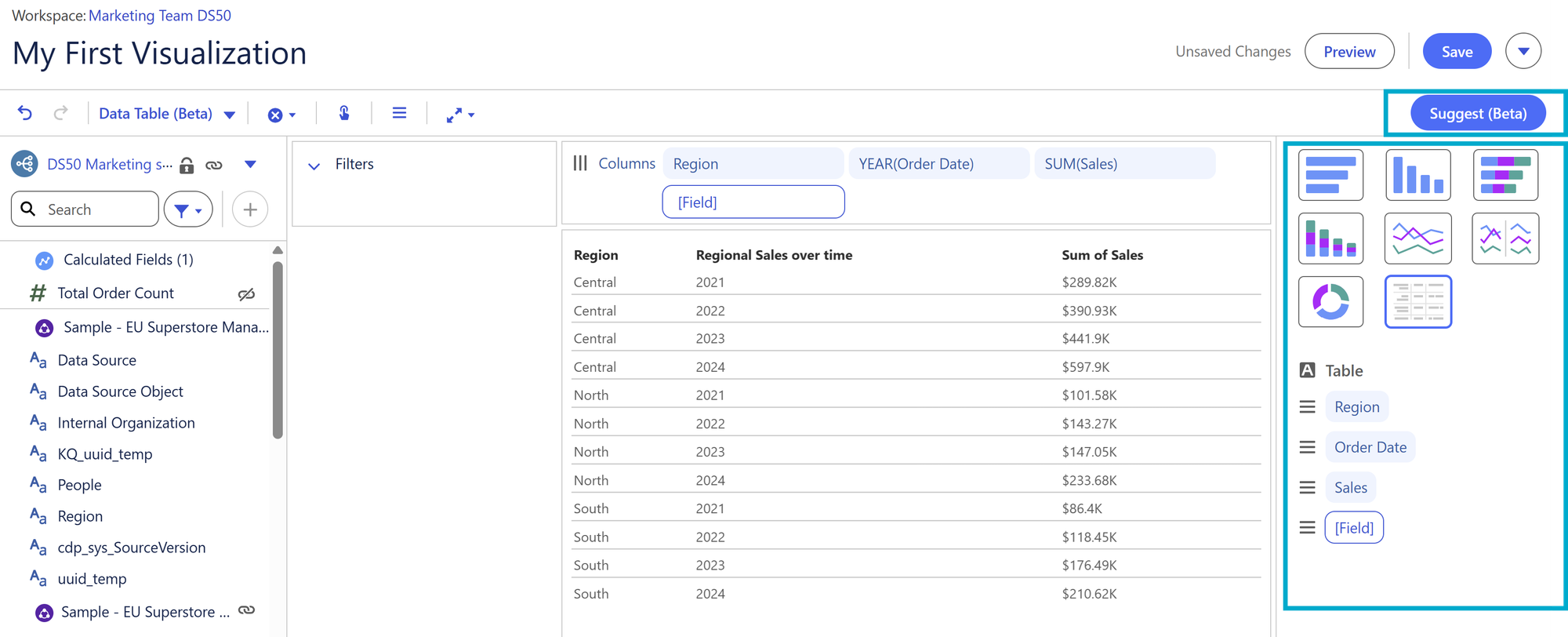Select the line chart type

[1418, 238]
